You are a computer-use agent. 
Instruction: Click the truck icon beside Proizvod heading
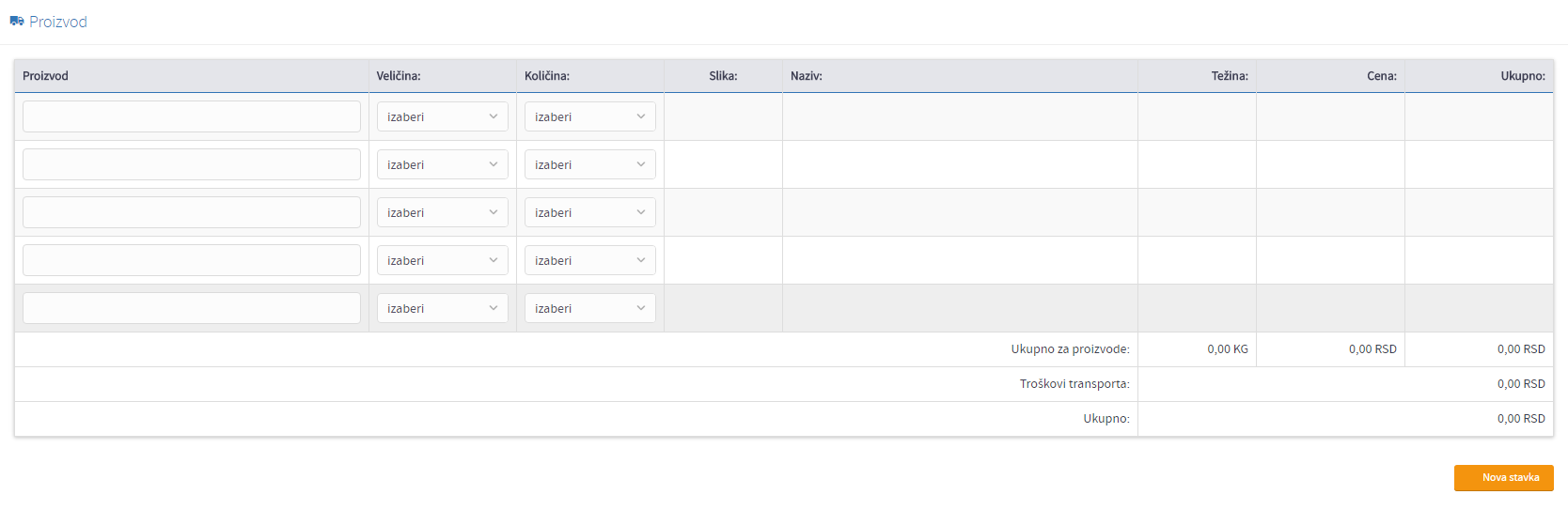[17, 21]
